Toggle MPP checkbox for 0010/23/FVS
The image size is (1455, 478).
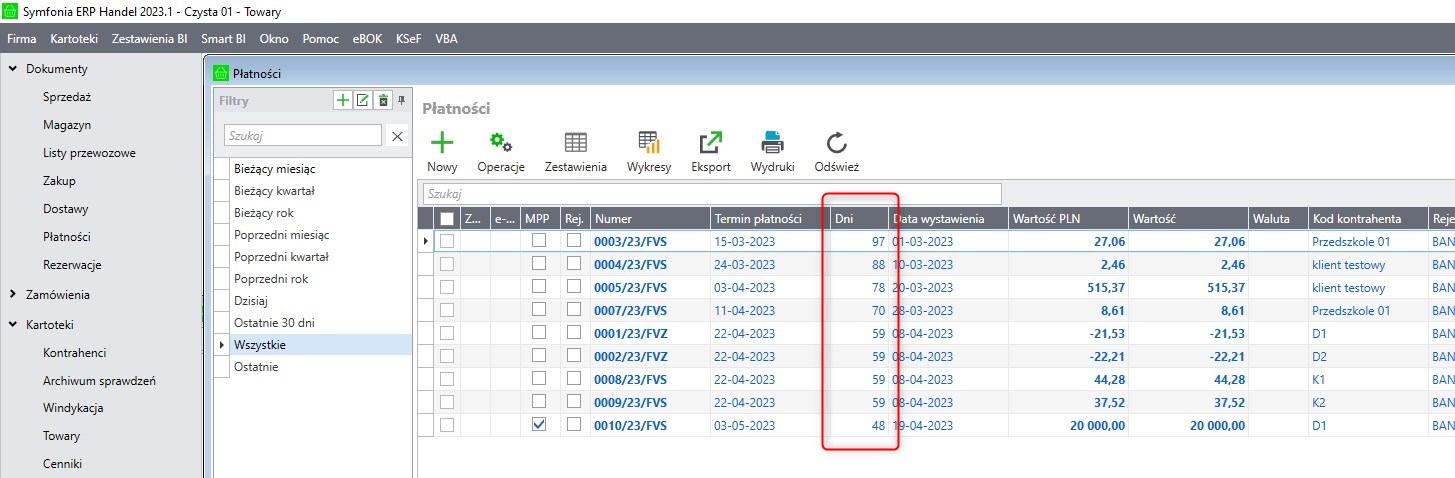coord(539,425)
